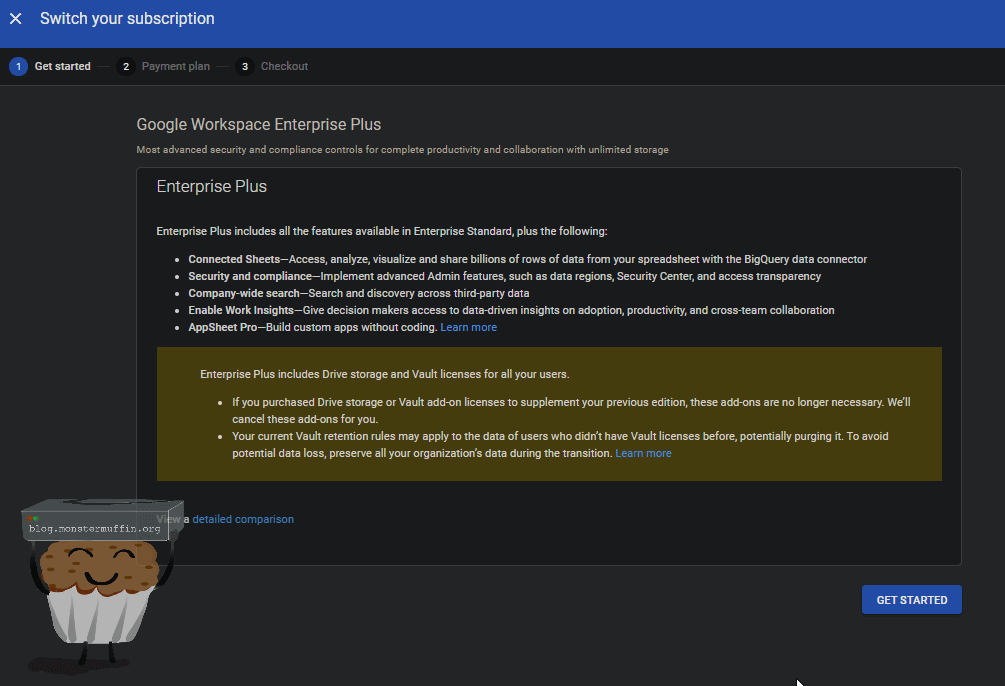The width and height of the screenshot is (1005, 686).
Task: Click the Company-wide search feature label
Action: [243, 293]
